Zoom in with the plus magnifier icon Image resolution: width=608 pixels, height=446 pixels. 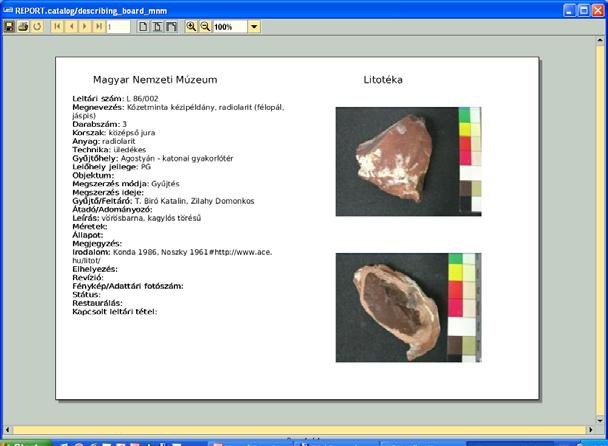[191, 27]
